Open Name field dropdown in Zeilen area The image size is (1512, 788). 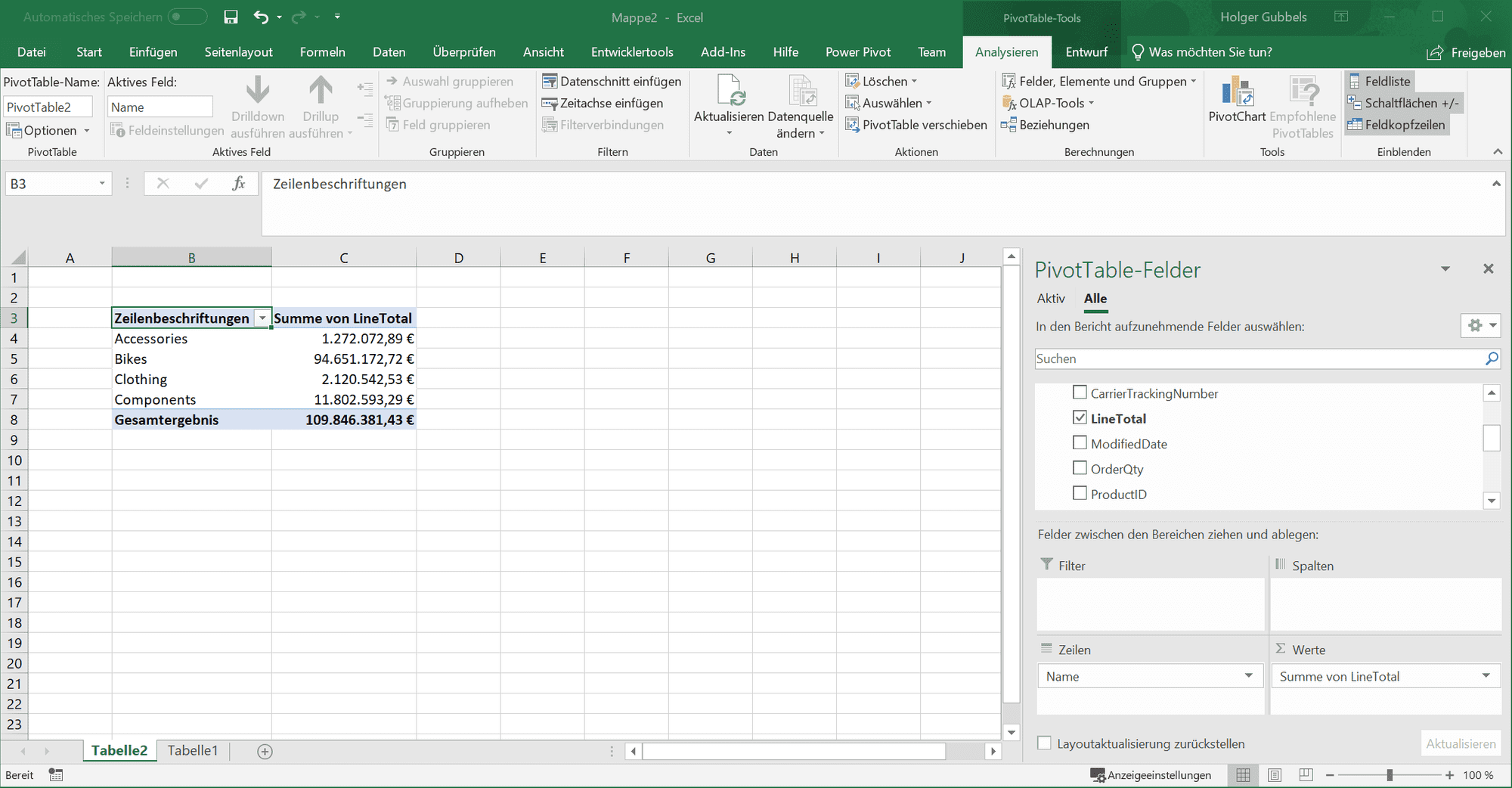pos(1248,676)
